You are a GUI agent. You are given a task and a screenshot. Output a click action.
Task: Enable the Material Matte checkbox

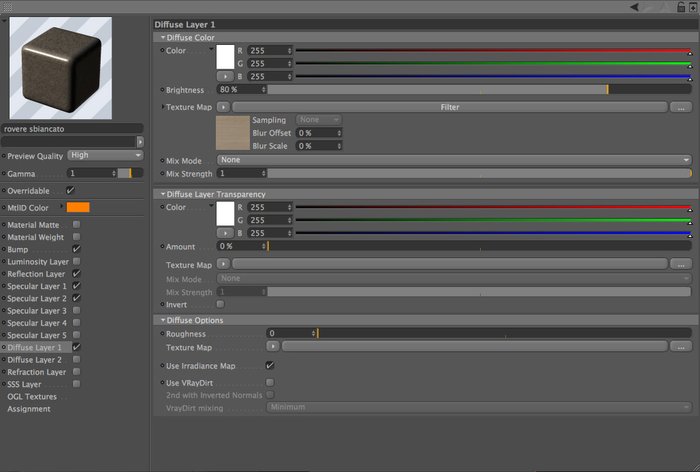coord(76,224)
